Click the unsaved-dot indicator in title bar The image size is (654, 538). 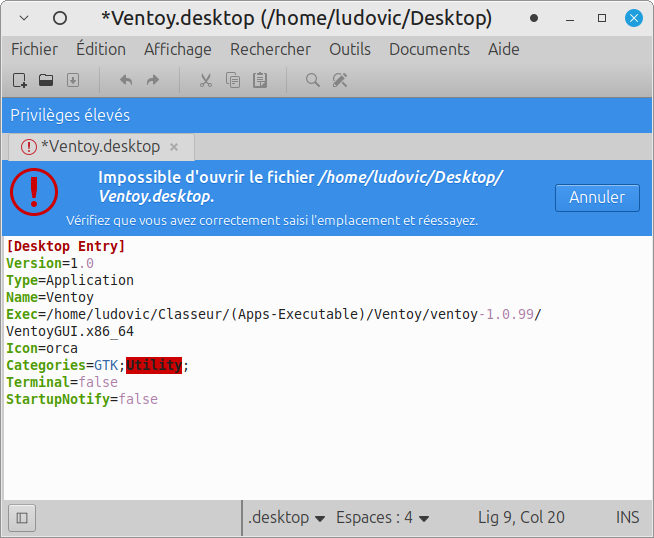tap(534, 18)
